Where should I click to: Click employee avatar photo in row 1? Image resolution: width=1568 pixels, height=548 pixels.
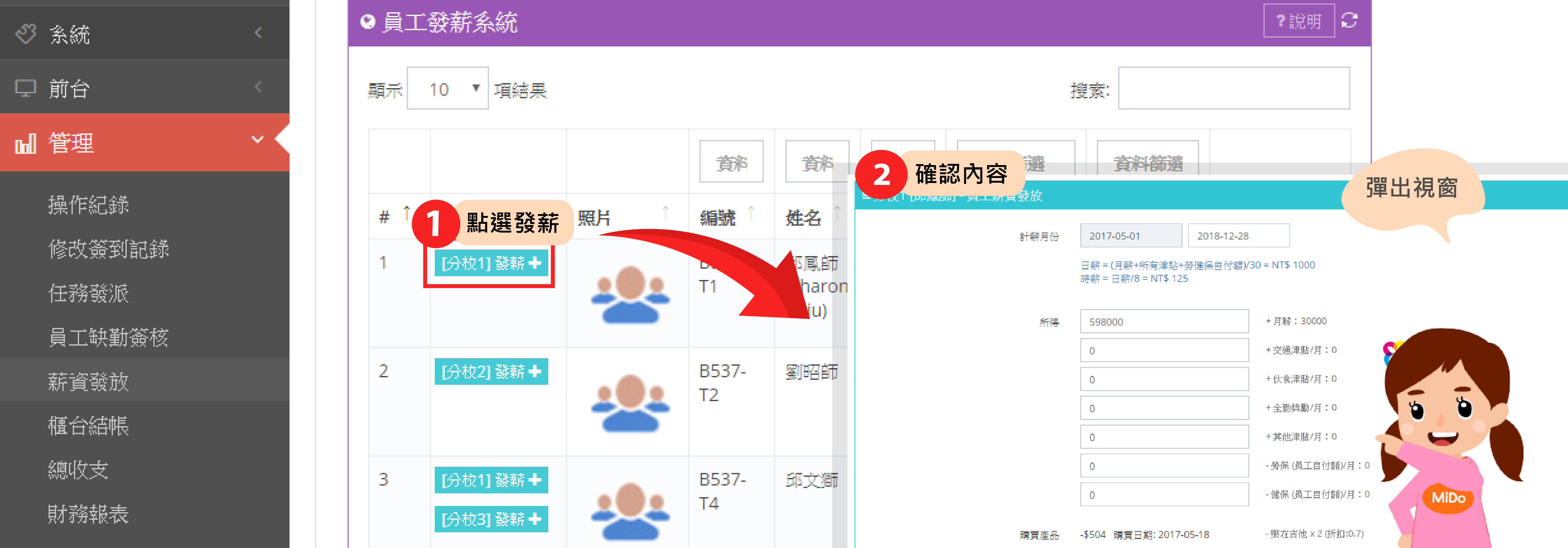630,294
